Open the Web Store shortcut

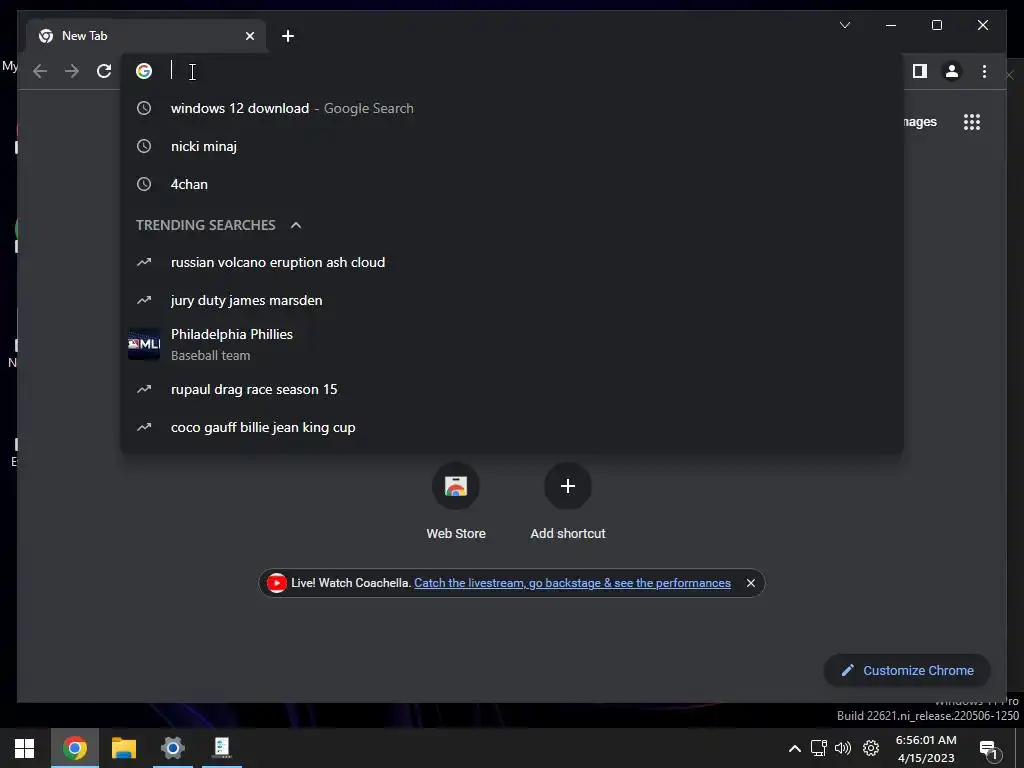coord(456,502)
